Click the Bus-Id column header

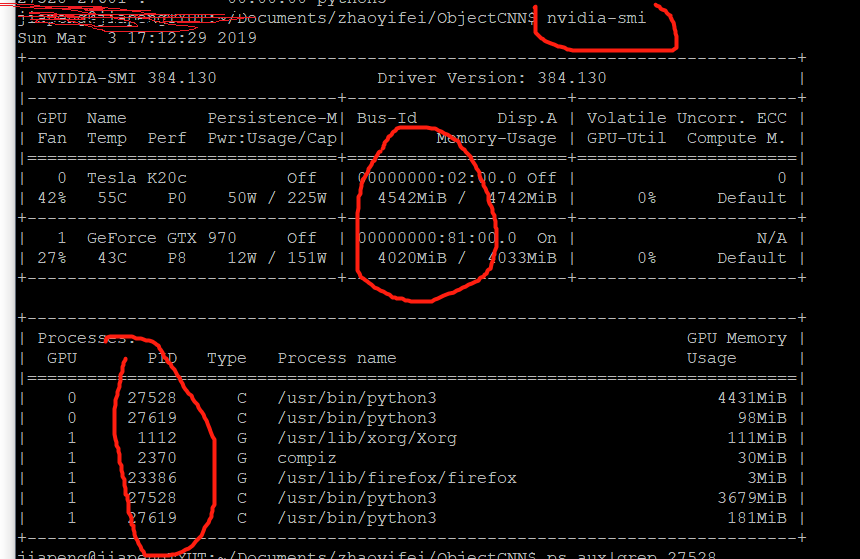click(387, 118)
